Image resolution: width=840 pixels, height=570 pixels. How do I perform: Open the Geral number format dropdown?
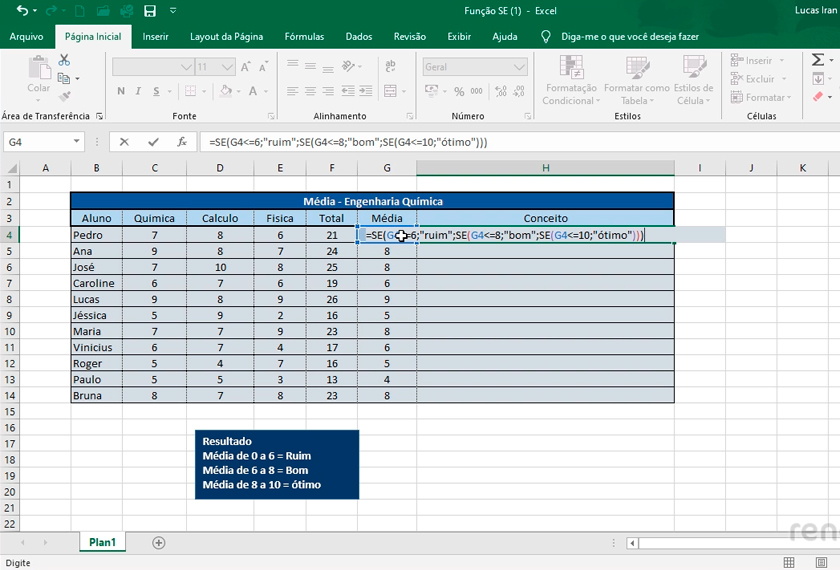tap(519, 67)
